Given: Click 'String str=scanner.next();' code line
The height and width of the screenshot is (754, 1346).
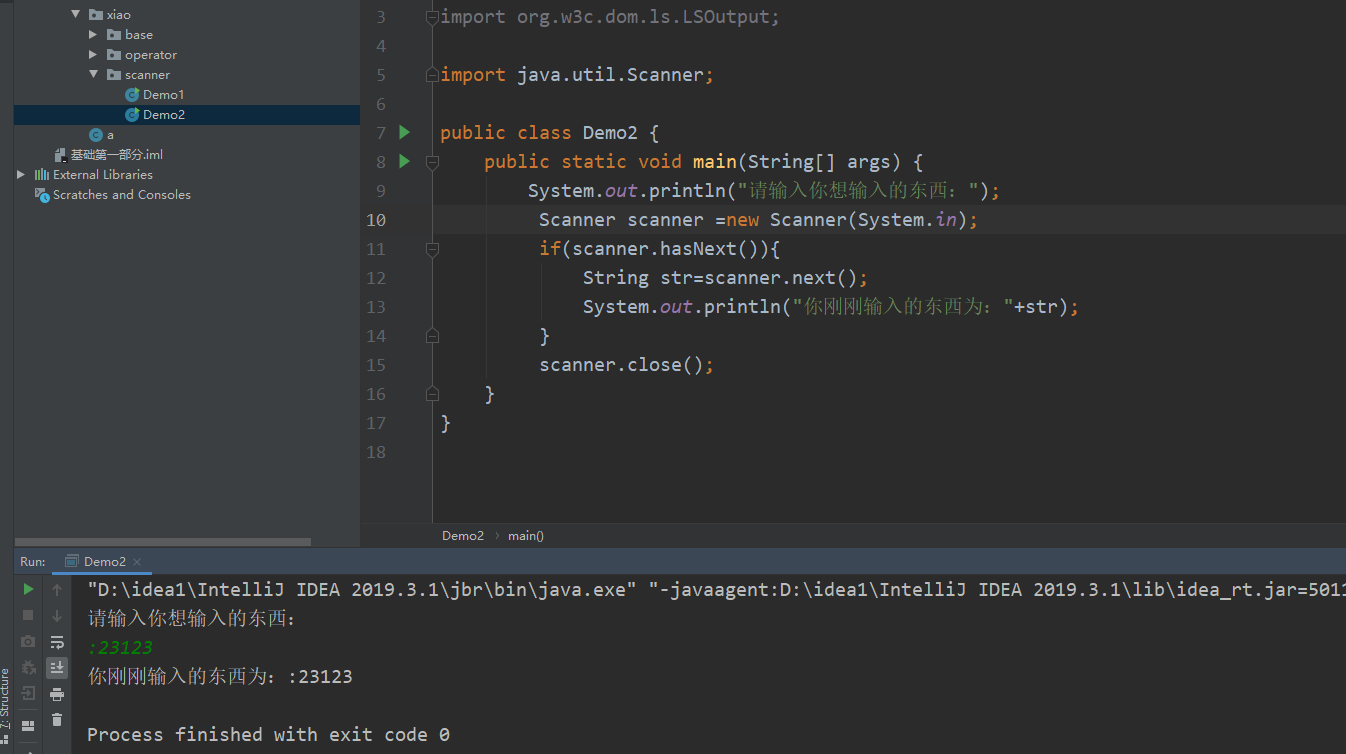Looking at the screenshot, I should (726, 278).
